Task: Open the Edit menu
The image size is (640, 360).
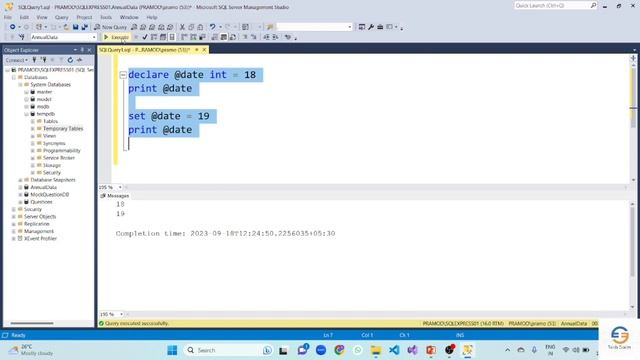Action: point(24,17)
